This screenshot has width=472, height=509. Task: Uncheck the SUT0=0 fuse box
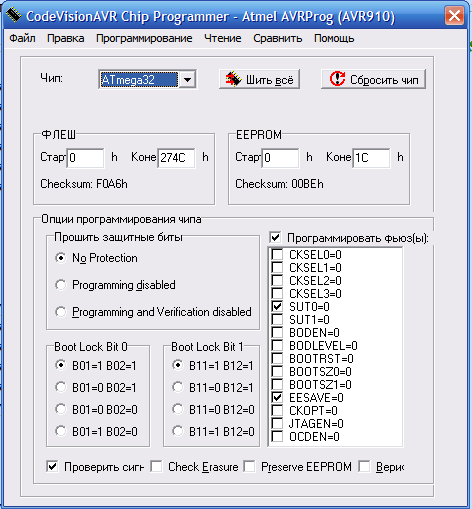(x=277, y=306)
